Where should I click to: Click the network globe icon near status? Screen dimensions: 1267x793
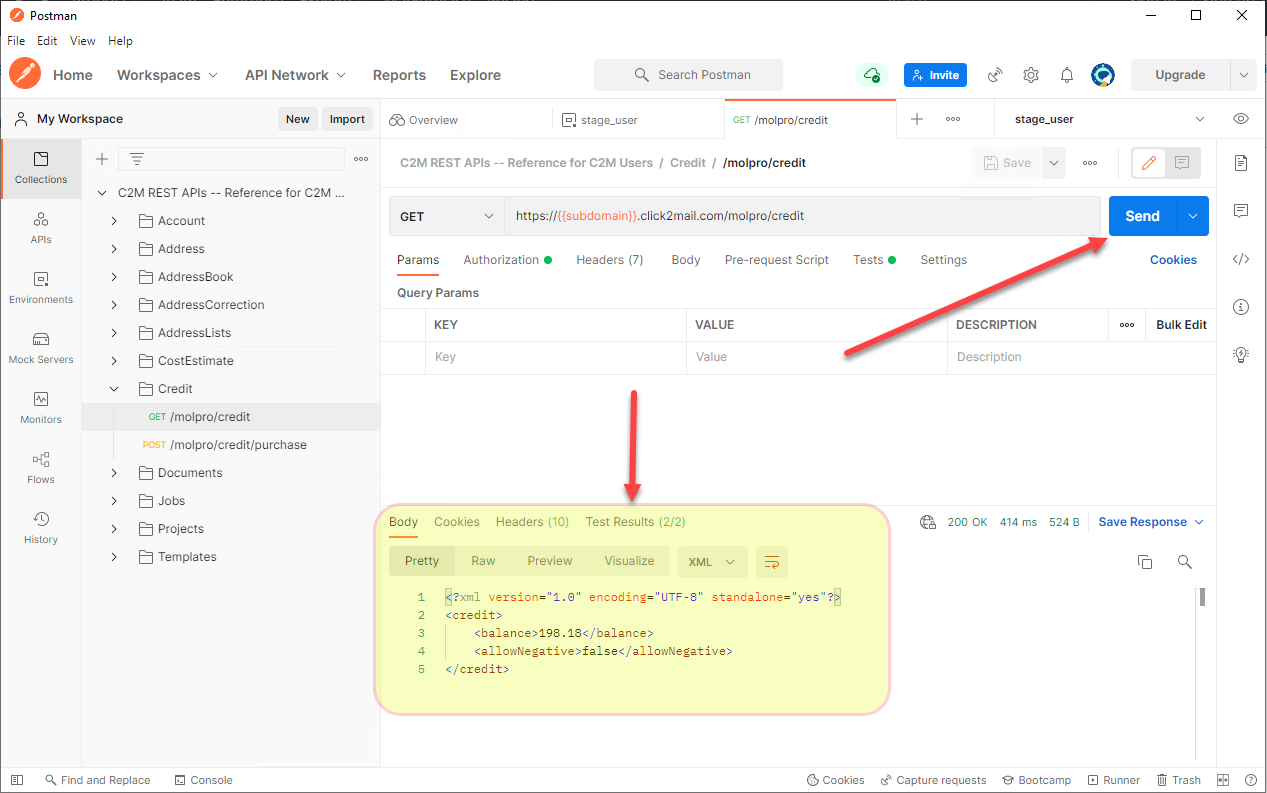928,522
